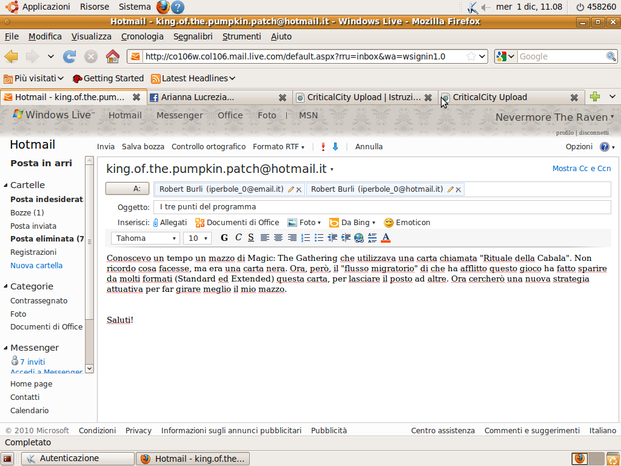The width and height of the screenshot is (621, 466).
Task: Open the sender address dropdown
Action: [x=332, y=170]
